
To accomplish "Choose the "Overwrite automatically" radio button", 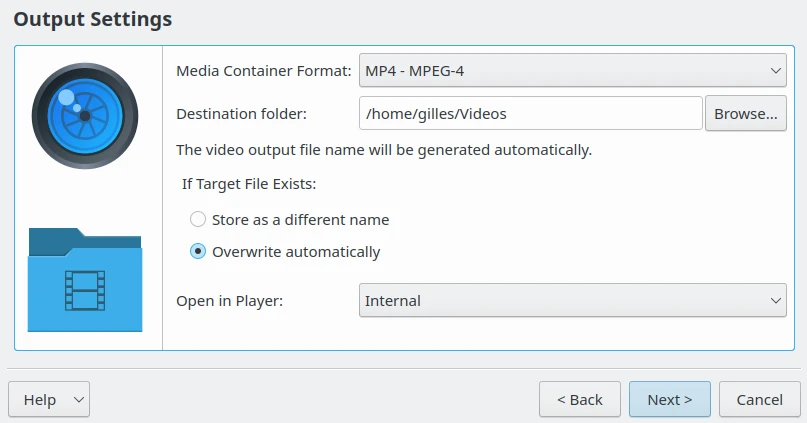I will click(x=198, y=252).
